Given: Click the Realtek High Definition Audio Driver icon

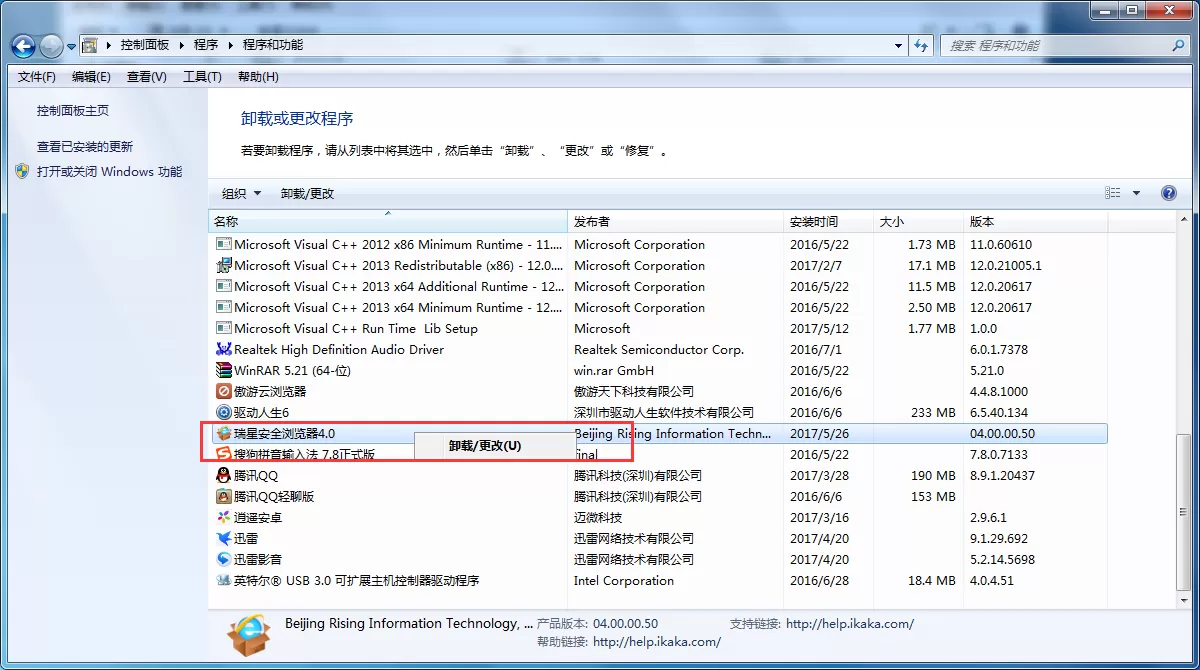Looking at the screenshot, I should click(224, 350).
